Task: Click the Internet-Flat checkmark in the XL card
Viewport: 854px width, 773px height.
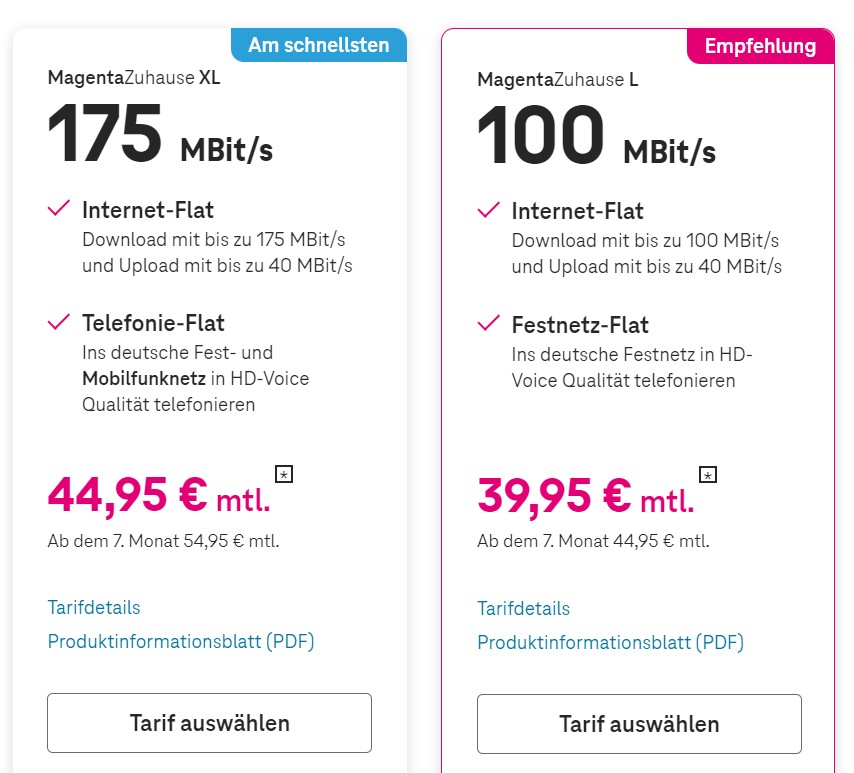Action: click(59, 209)
